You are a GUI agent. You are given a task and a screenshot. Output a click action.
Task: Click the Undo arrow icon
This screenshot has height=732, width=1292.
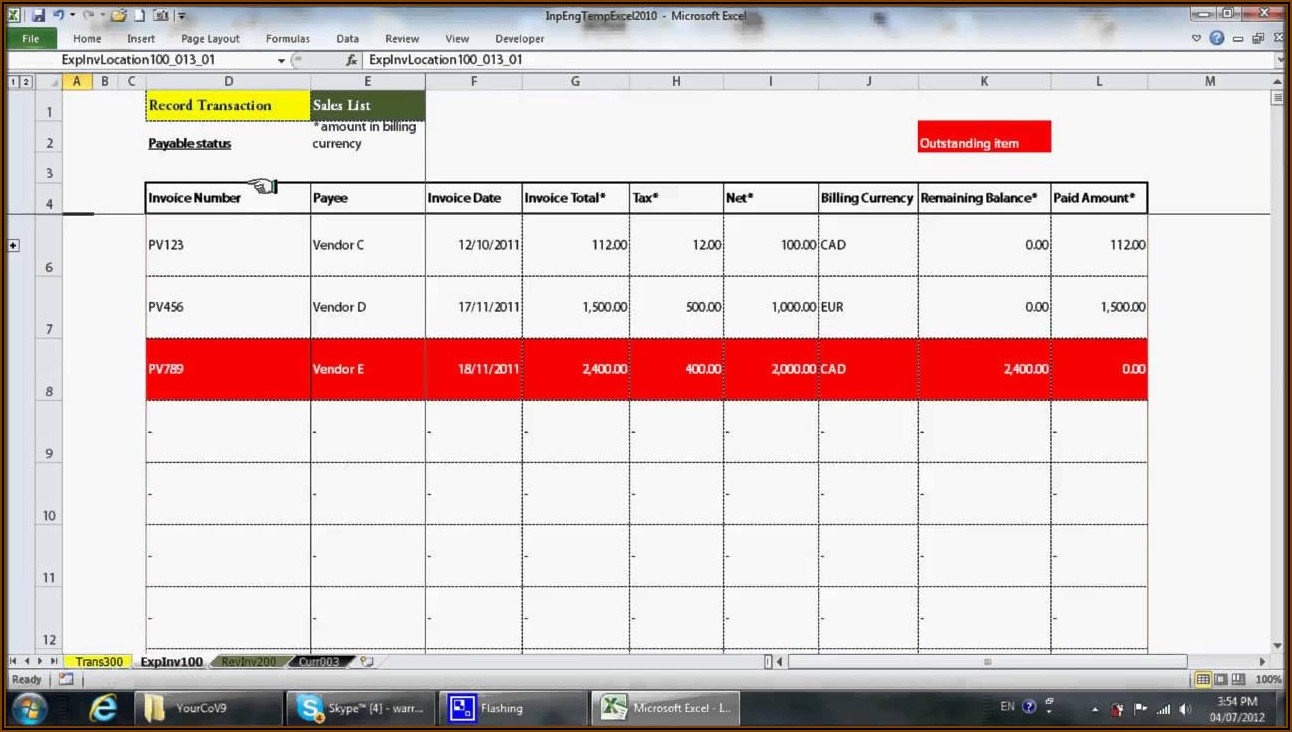59,16
